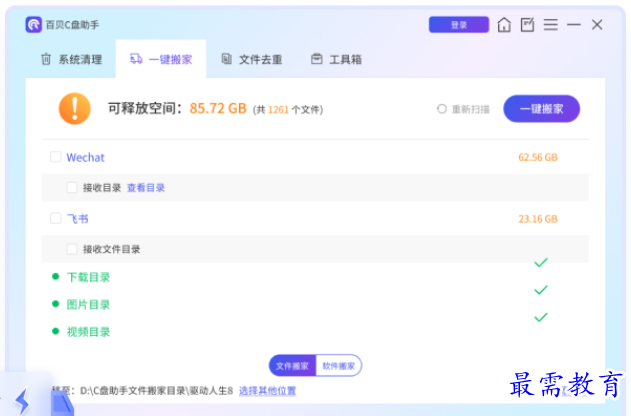Viewport: 631px width, 416px height.
Task: Switch to 软件搬家 mode
Action: tap(339, 366)
